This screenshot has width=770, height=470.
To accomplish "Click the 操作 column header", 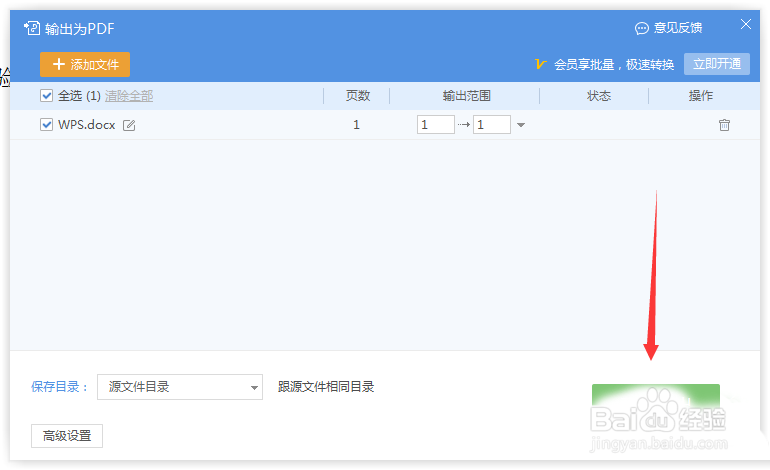I will pyautogui.click(x=700, y=96).
